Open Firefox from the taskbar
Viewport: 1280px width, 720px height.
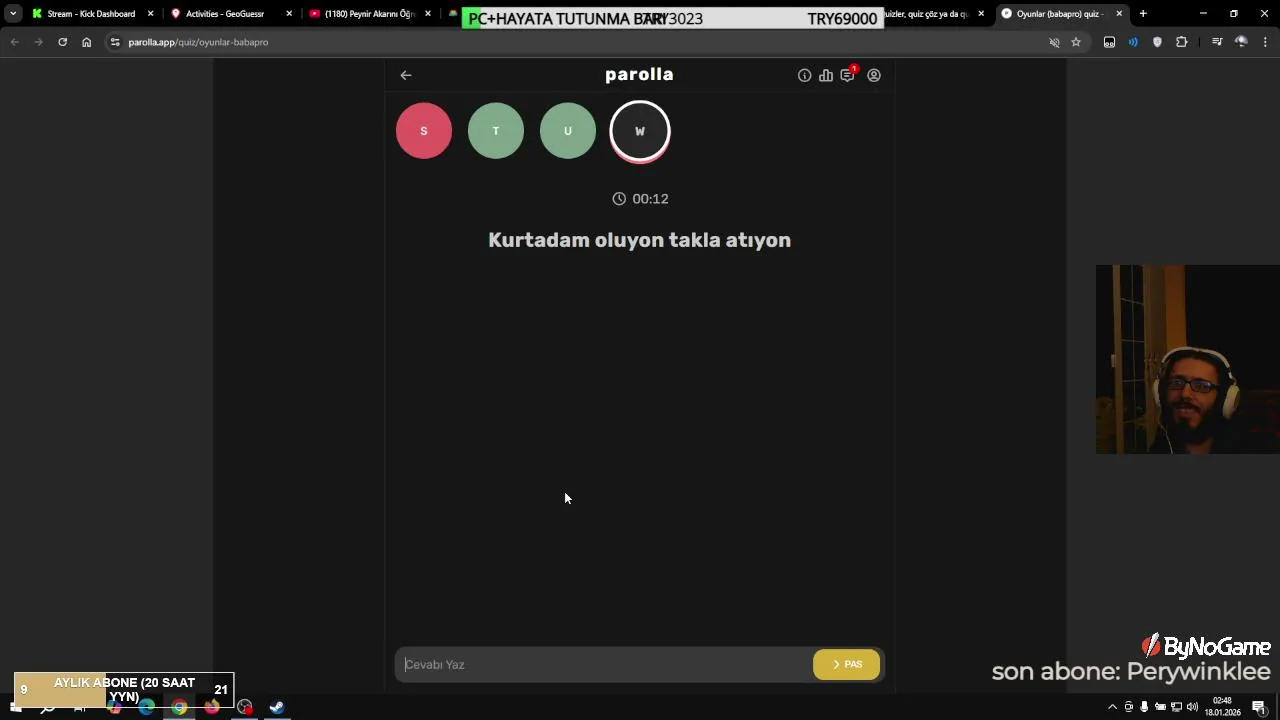(x=212, y=707)
